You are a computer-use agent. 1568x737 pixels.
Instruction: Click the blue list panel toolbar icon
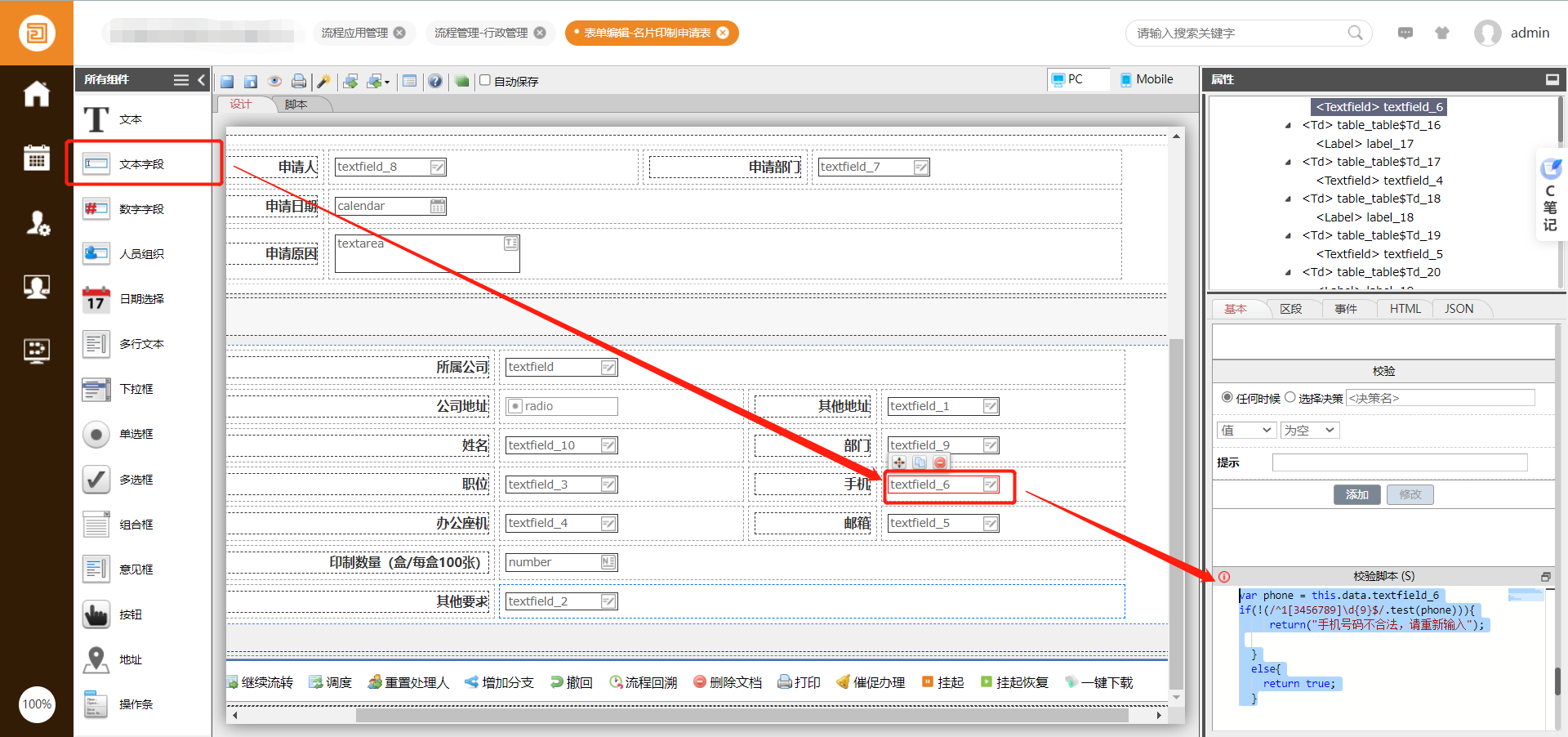click(x=409, y=81)
